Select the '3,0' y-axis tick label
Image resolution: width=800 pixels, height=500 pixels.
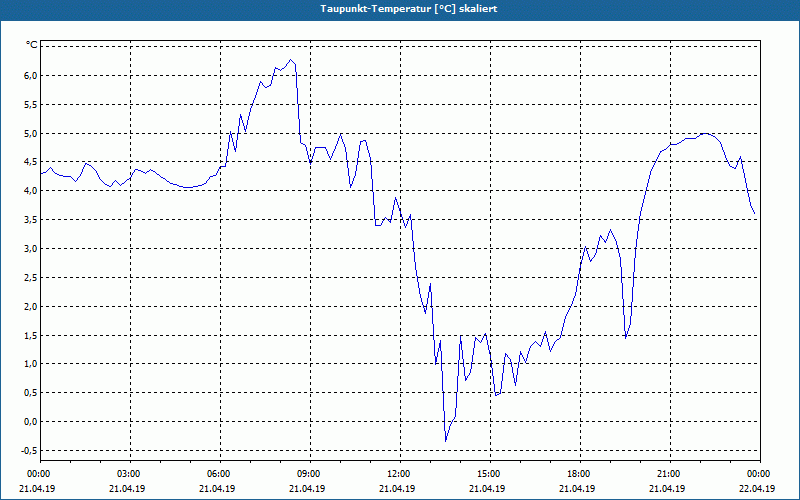[x=31, y=248]
